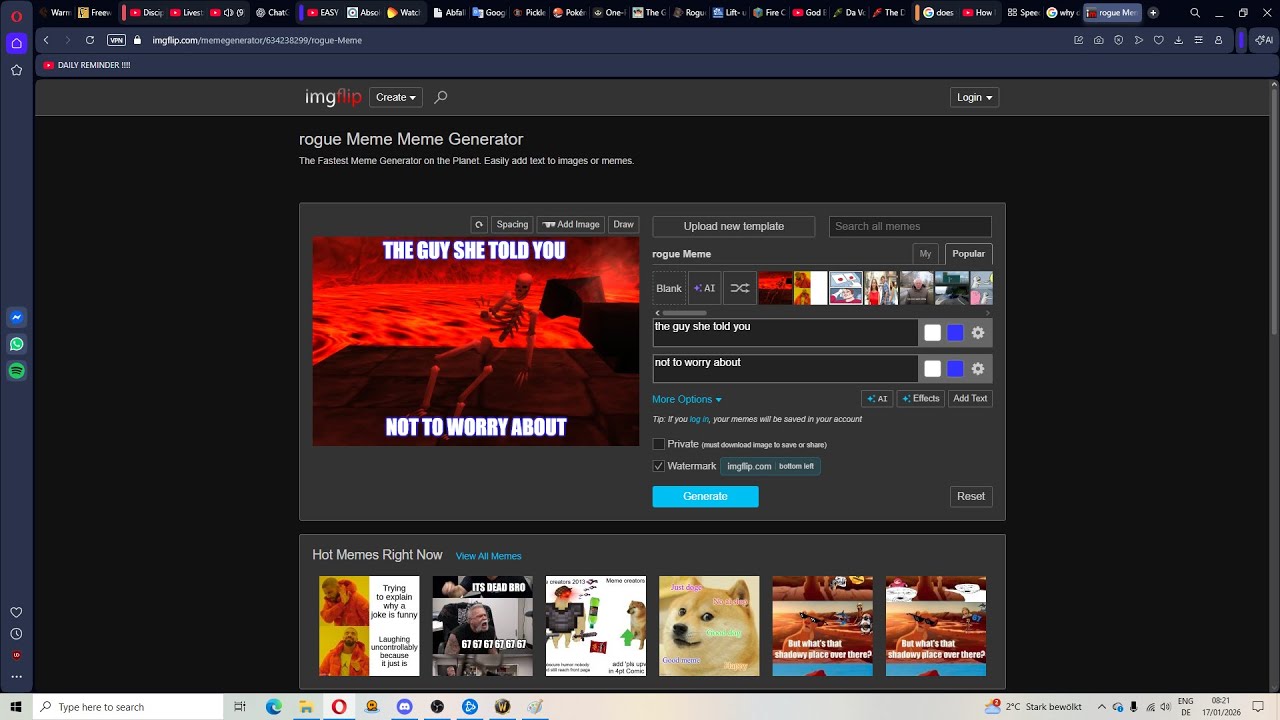Switch to the My templates tab
This screenshot has width=1280, height=720.
(x=925, y=254)
